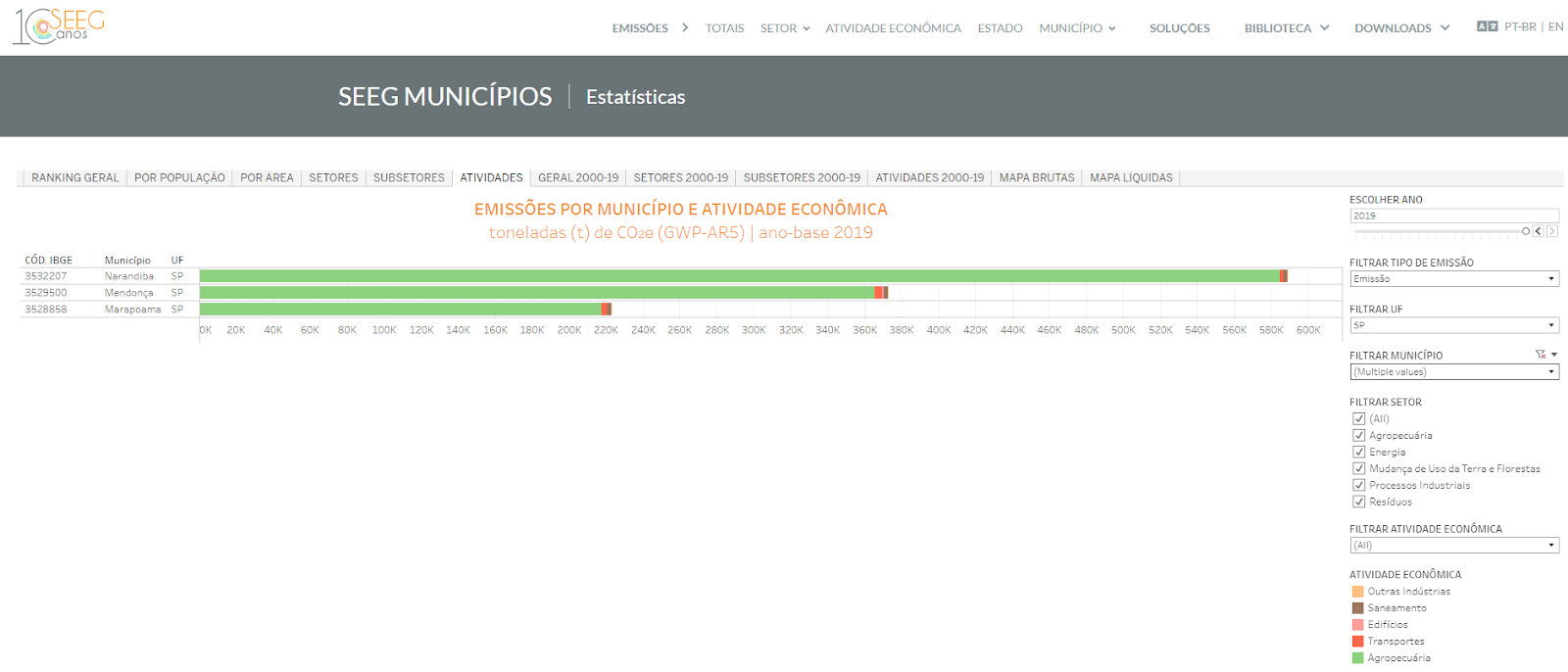Switch to the SETORES tab
The height and width of the screenshot is (672, 1568).
(333, 177)
